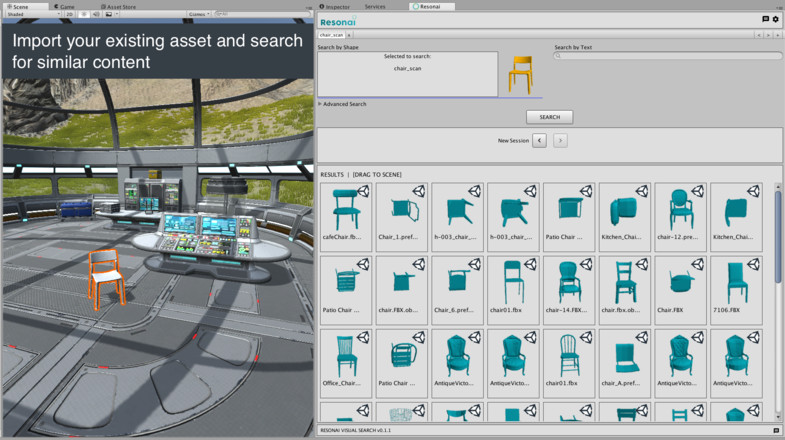Select the chair-14.FBX... result thumbnail
Image resolution: width=785 pixels, height=440 pixels.
pyautogui.click(x=569, y=290)
